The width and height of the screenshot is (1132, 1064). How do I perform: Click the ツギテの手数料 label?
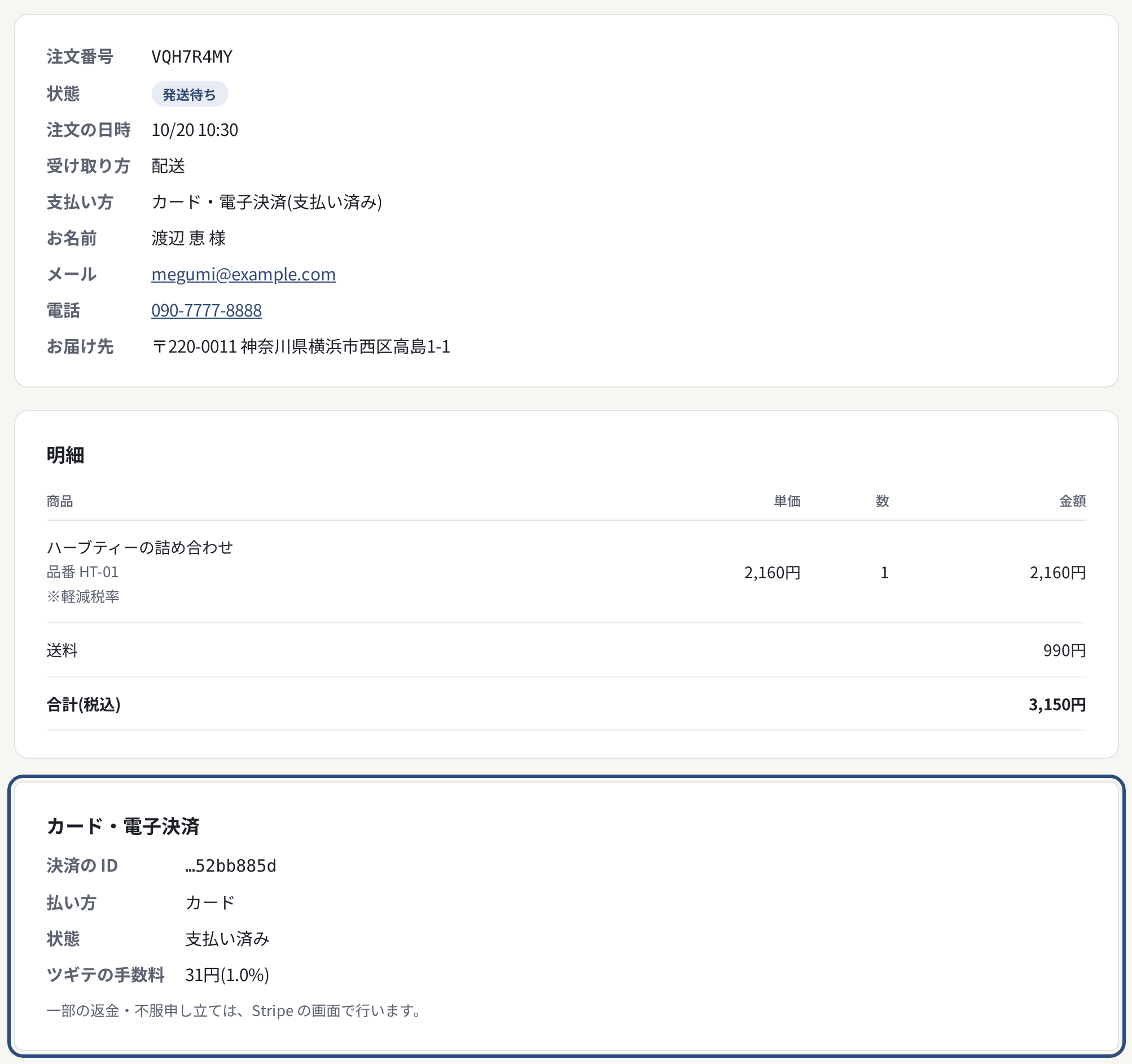pyautogui.click(x=106, y=975)
